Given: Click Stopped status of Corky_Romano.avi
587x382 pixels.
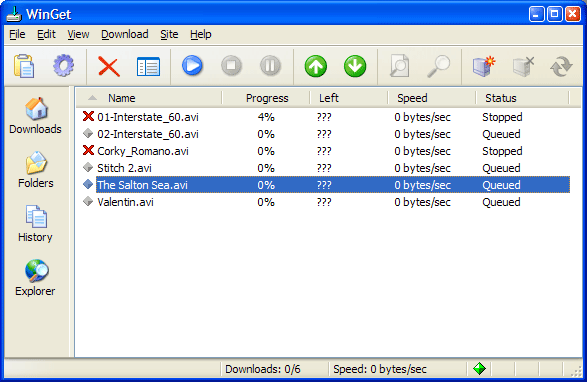Looking at the screenshot, I should tap(502, 151).
